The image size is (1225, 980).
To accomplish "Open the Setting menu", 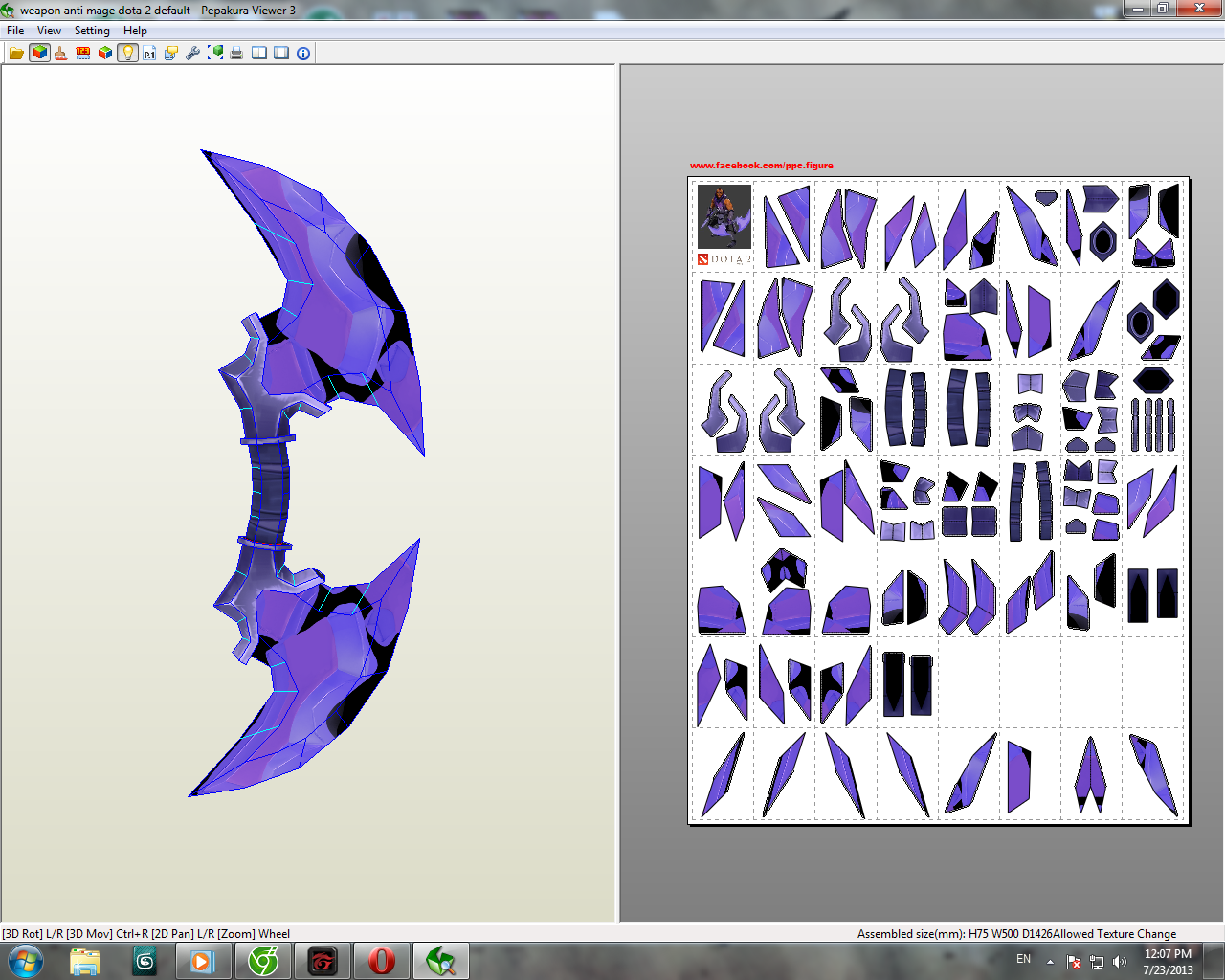I will pos(92,31).
